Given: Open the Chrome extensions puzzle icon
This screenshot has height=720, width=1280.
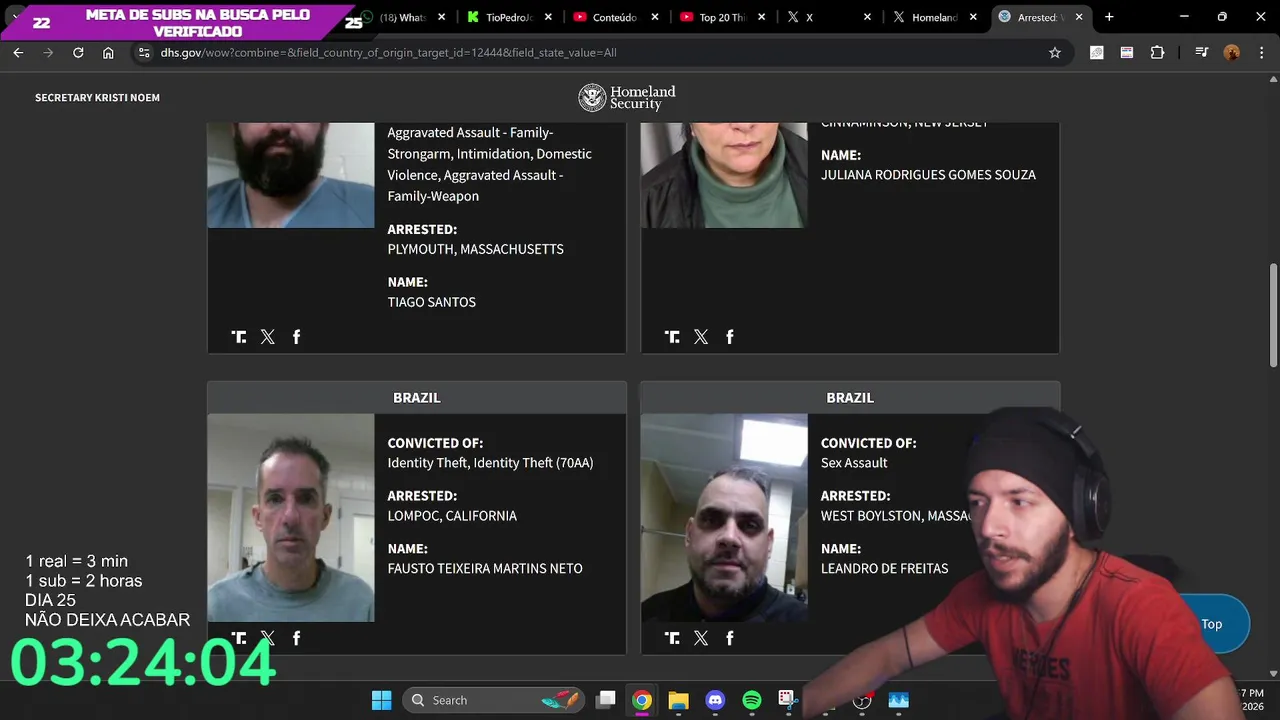Looking at the screenshot, I should click(x=1157, y=53).
